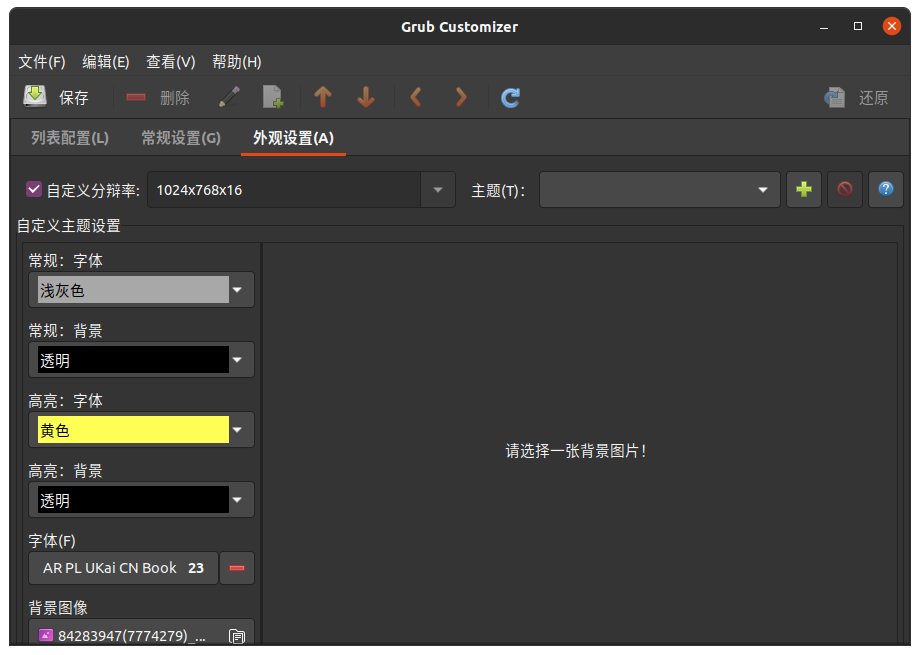The image size is (920, 655).
Task: Minimize the Grub Customizer window
Action: point(824,26)
